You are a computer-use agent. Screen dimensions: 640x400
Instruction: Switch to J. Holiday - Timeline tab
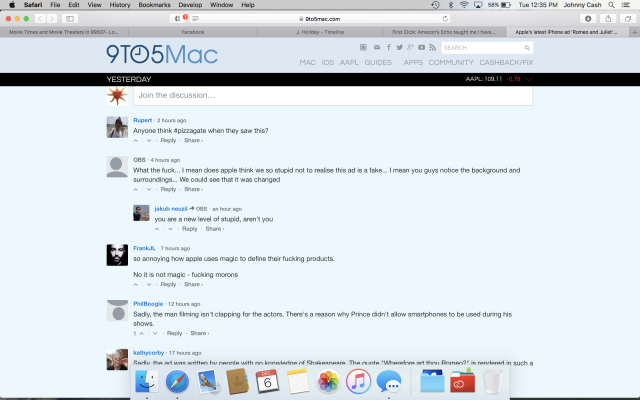(320, 32)
